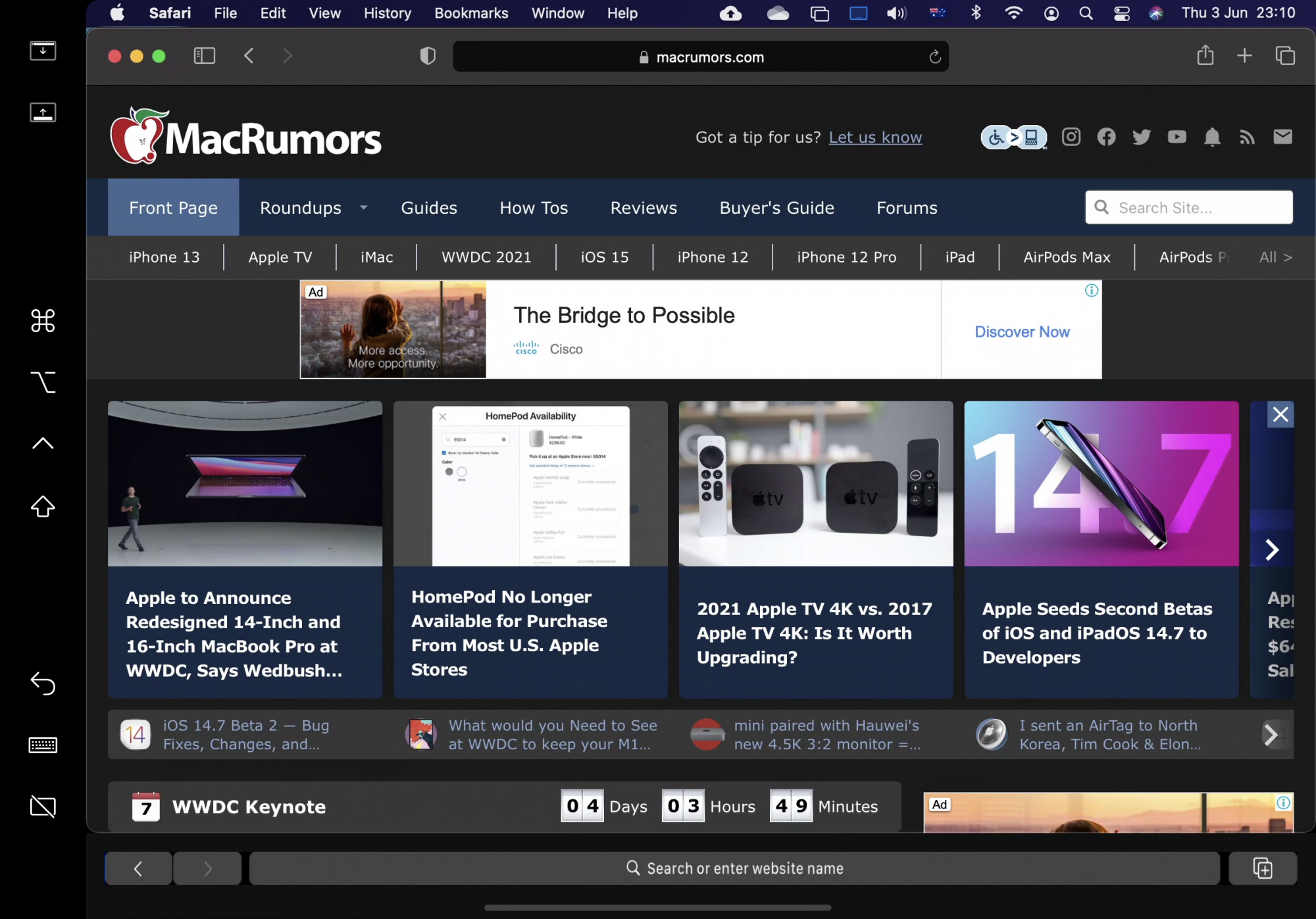The width and height of the screenshot is (1316, 919).
Task: Tap the Touch Bar new tab button
Action: tap(1263, 868)
